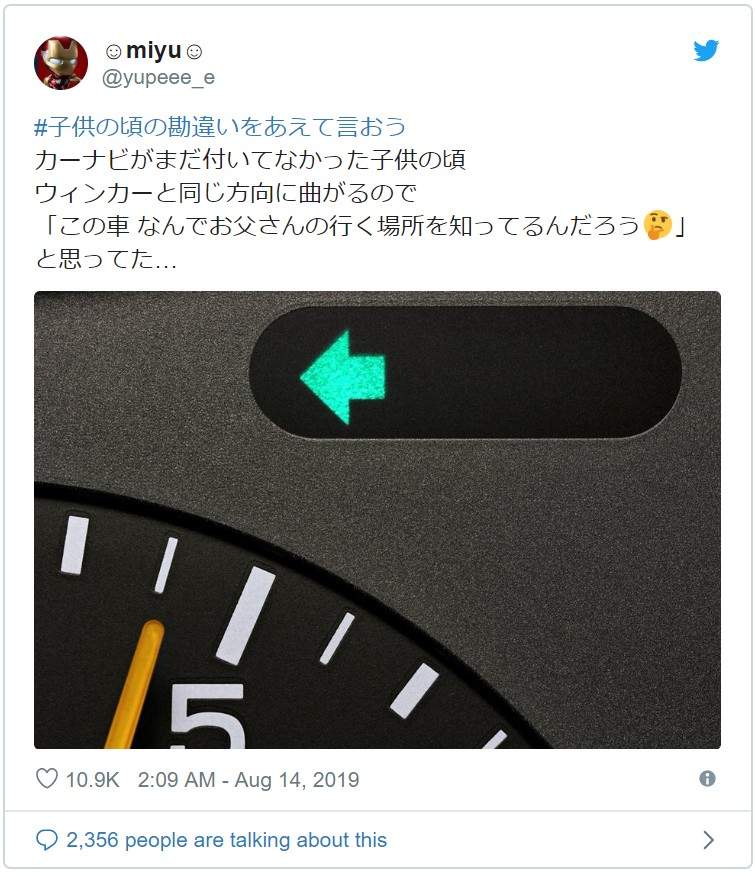
Task: Click the speedometer number 5 in photo
Action: 208,716
